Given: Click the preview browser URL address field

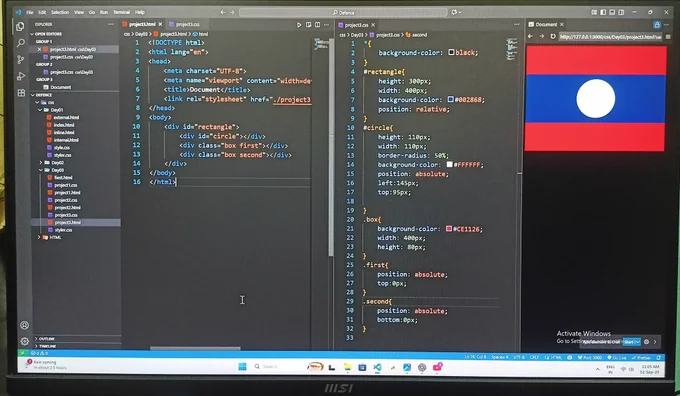Looking at the screenshot, I should tap(610, 37).
